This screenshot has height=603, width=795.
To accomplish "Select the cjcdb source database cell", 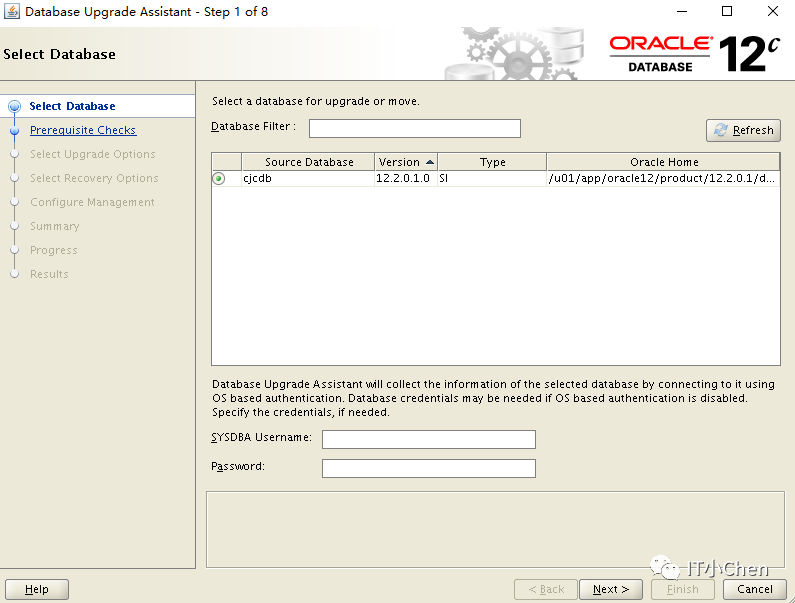I will [x=308, y=179].
